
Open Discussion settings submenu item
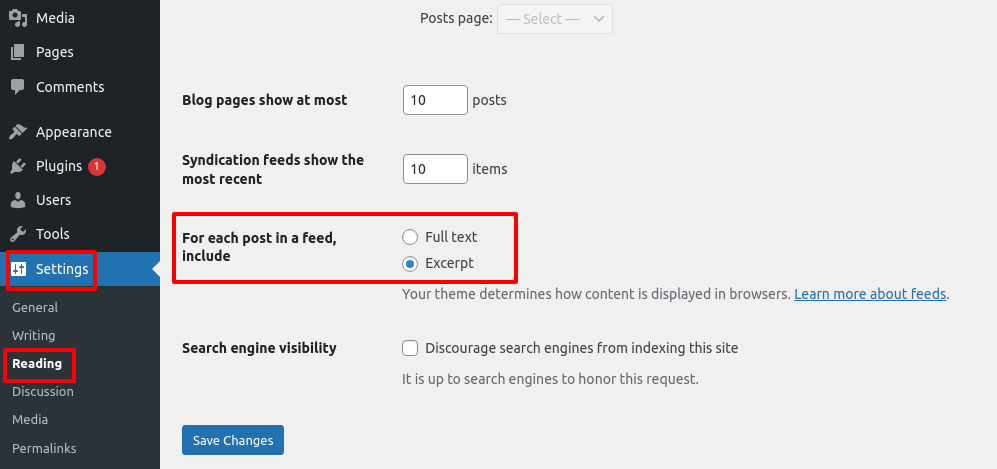click(43, 391)
